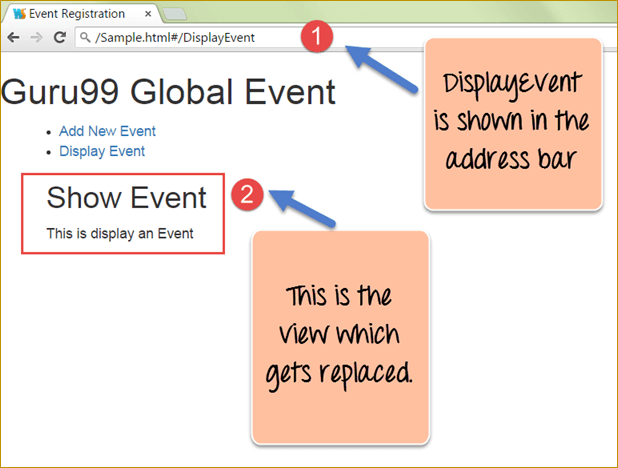
Task: Click the Show Event heading
Action: pos(126,197)
